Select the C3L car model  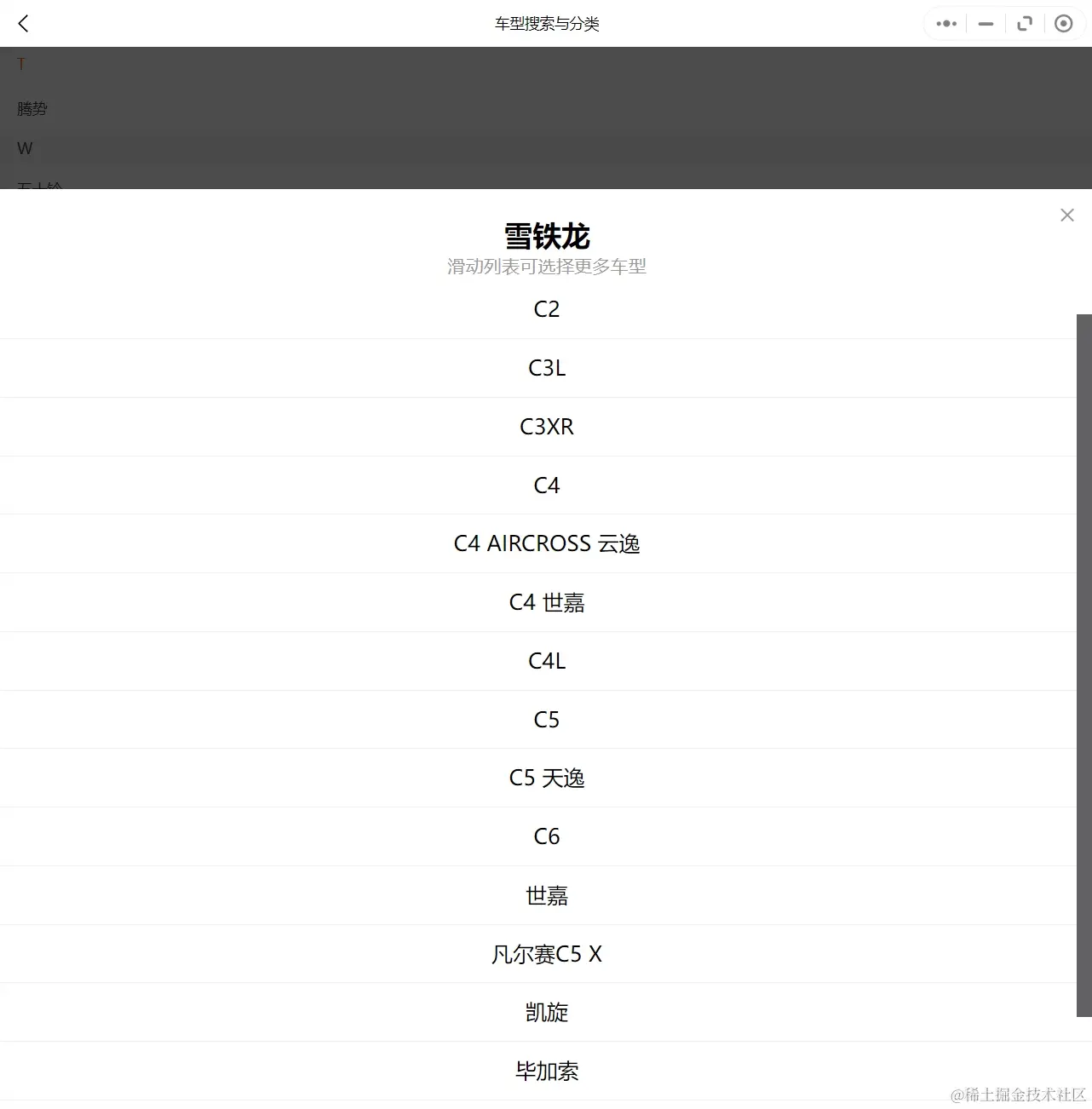point(546,367)
